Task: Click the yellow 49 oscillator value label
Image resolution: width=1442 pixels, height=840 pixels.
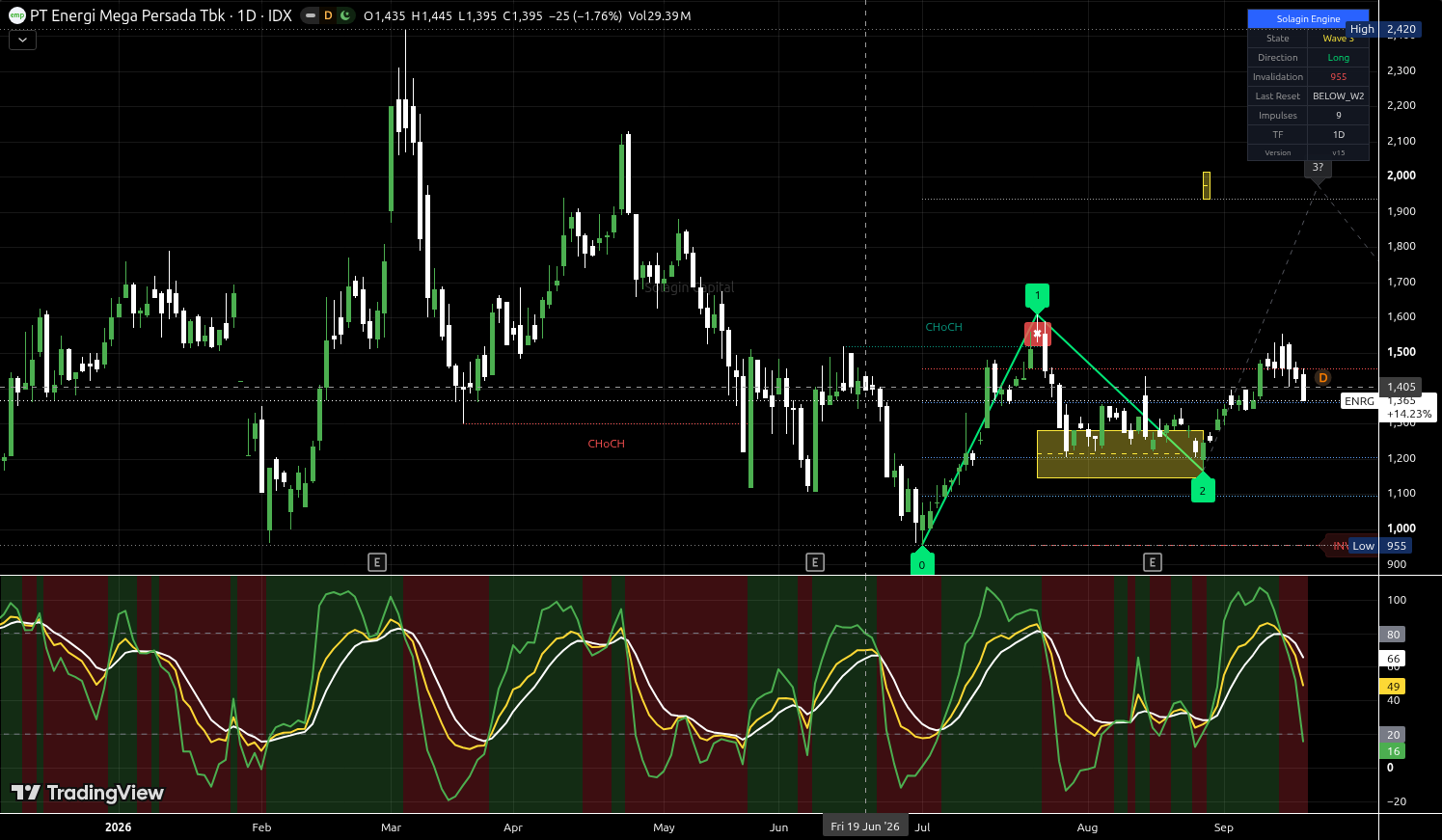Action: pos(1393,687)
